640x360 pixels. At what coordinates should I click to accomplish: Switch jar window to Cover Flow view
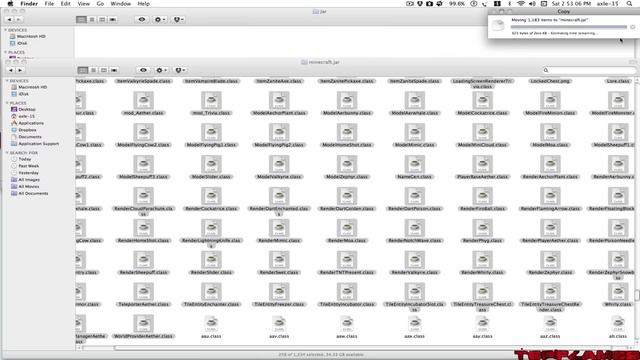[x=113, y=19]
